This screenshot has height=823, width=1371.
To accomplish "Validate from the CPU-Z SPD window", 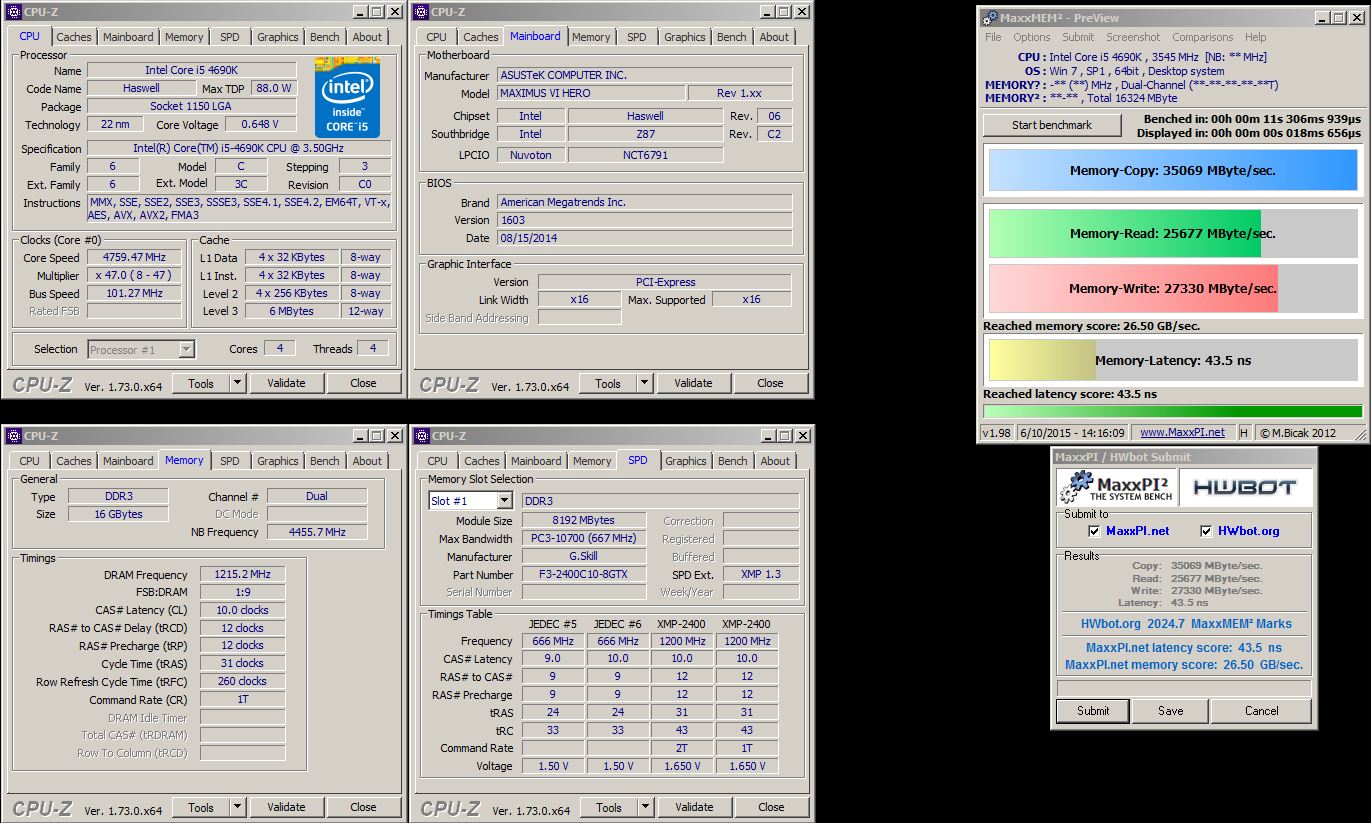I will pos(694,807).
